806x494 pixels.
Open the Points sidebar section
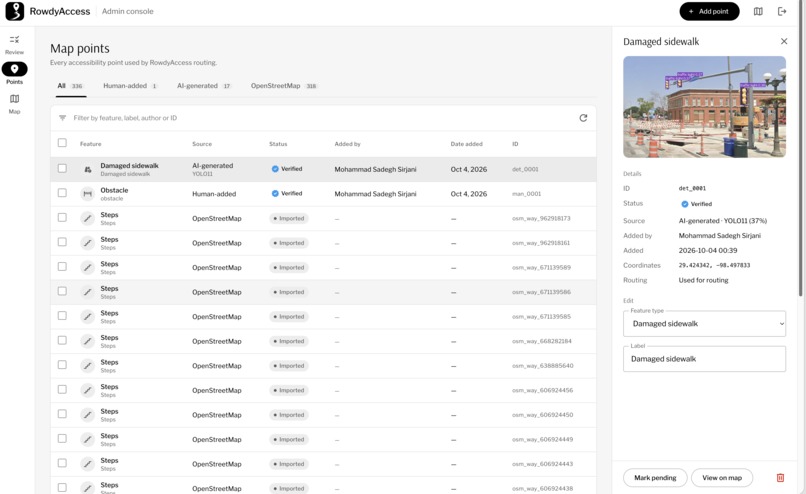(14, 74)
